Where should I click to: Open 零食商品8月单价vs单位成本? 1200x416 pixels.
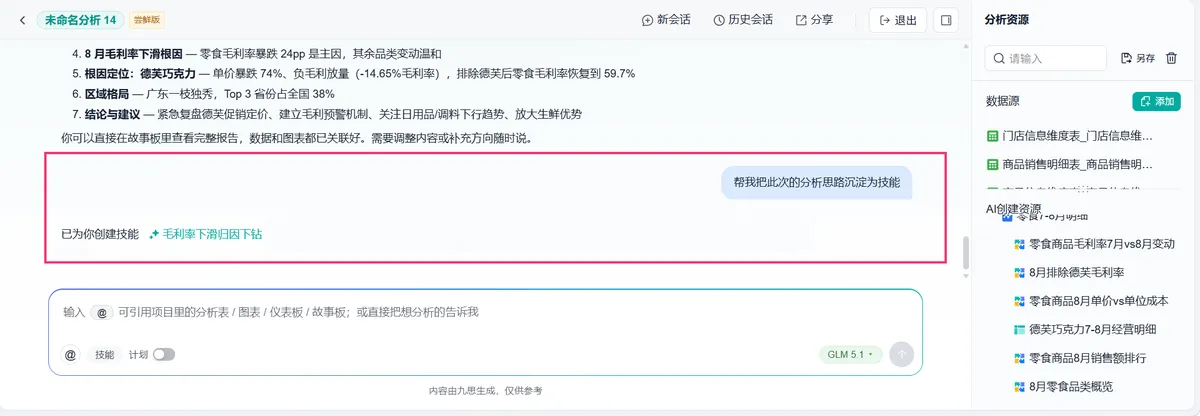pos(1101,301)
